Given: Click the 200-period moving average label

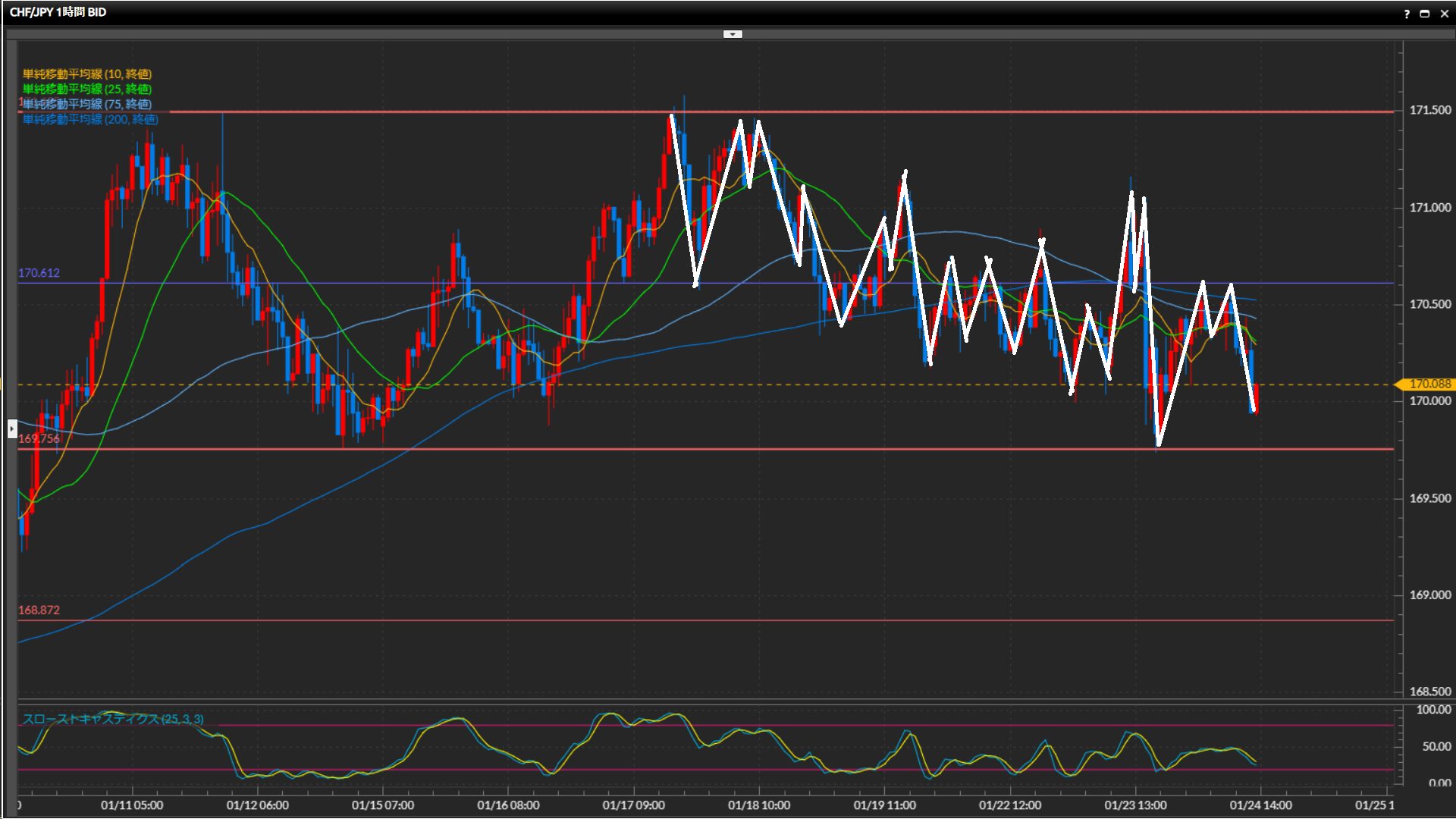Looking at the screenshot, I should pyautogui.click(x=90, y=119).
